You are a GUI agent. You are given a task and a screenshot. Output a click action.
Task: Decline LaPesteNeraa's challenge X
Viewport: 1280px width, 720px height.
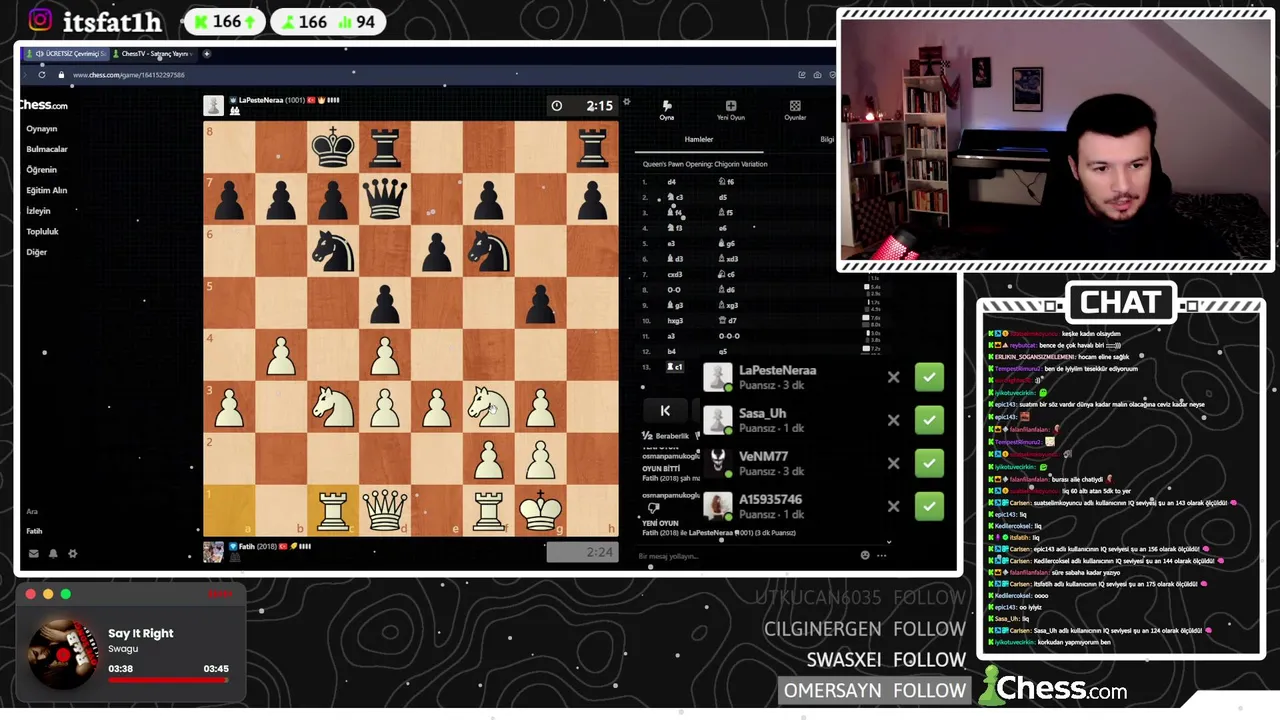coord(893,377)
